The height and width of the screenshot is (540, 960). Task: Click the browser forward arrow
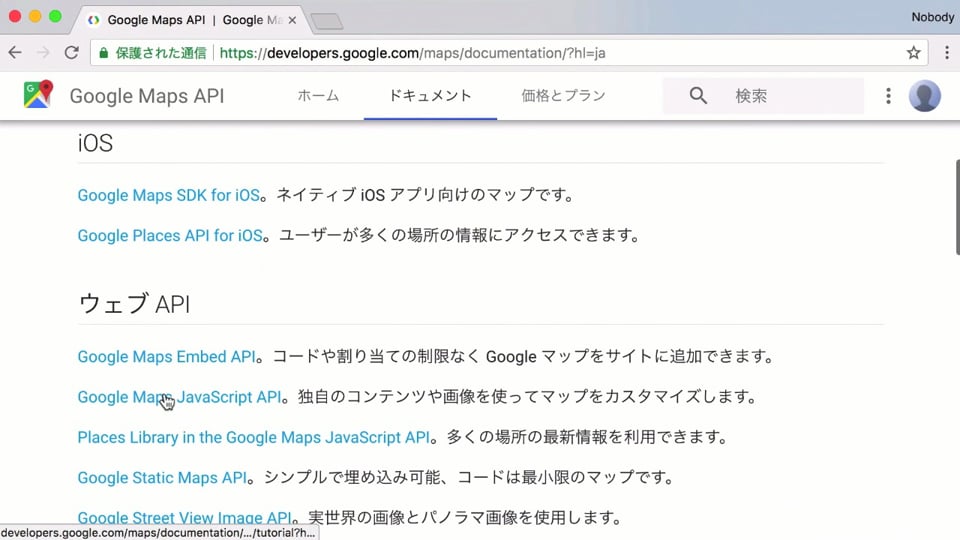pos(43,53)
